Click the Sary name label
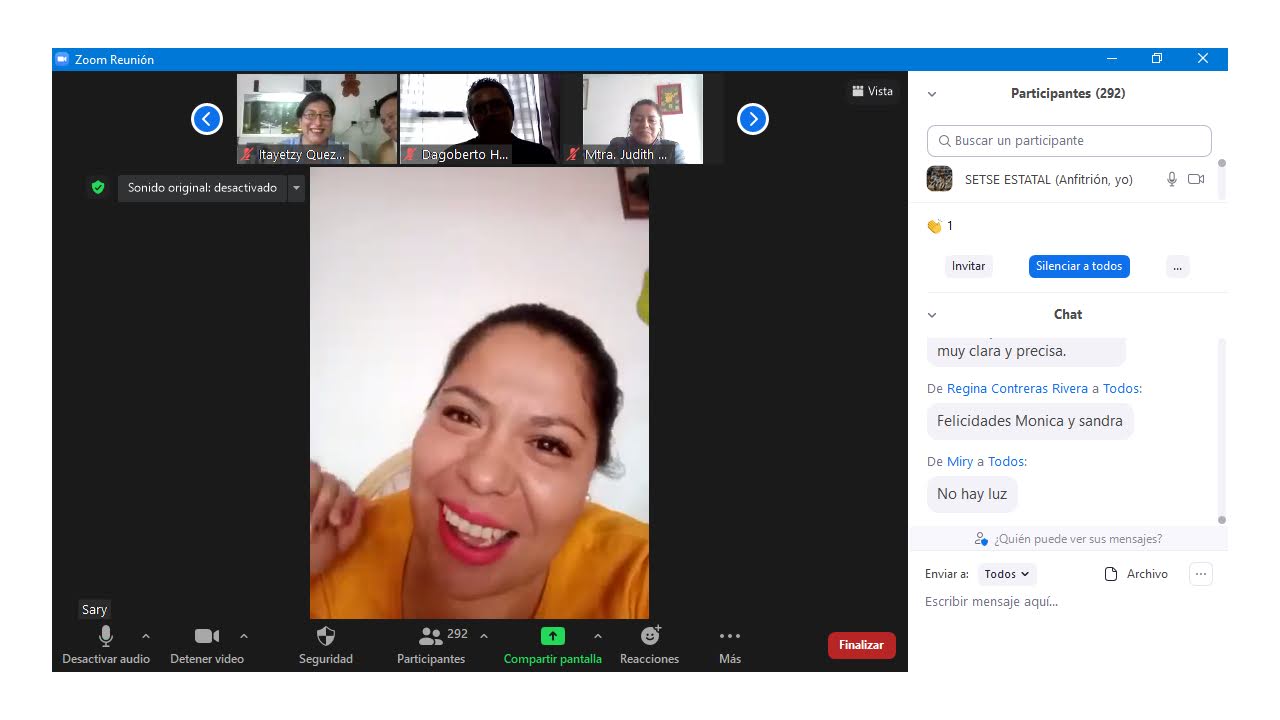 point(95,610)
